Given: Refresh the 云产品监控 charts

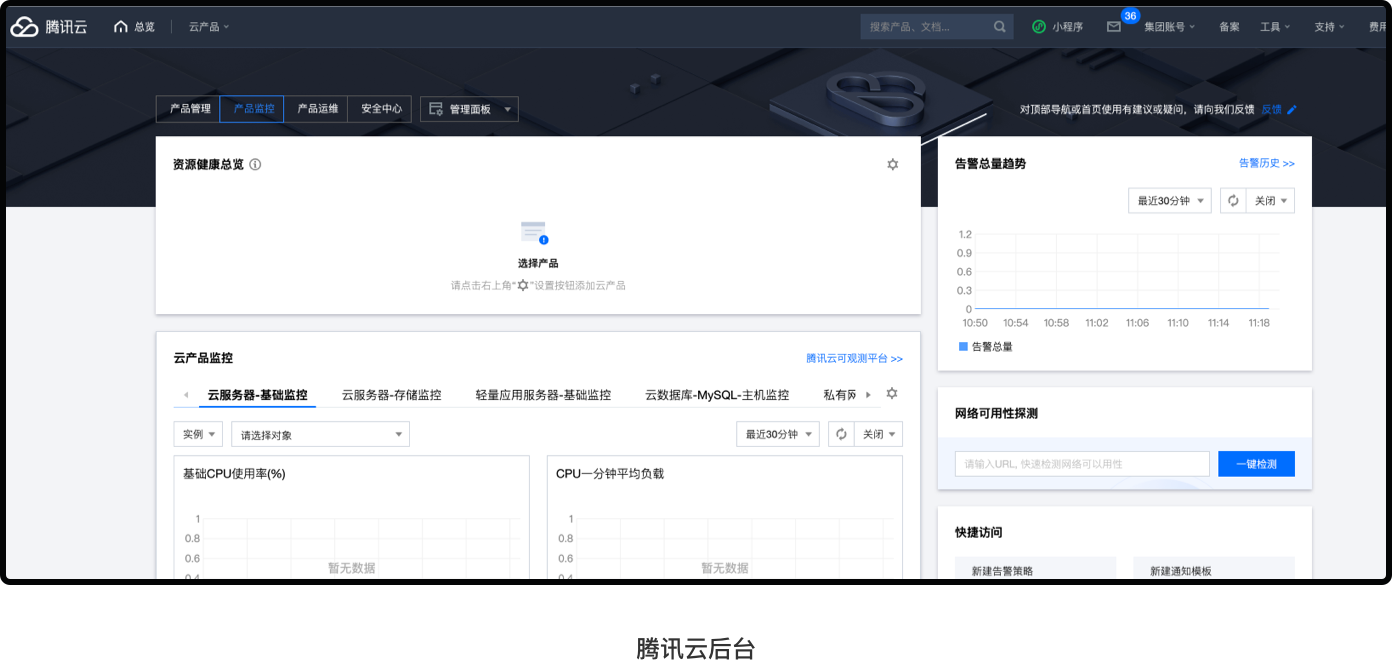Looking at the screenshot, I should 841,434.
